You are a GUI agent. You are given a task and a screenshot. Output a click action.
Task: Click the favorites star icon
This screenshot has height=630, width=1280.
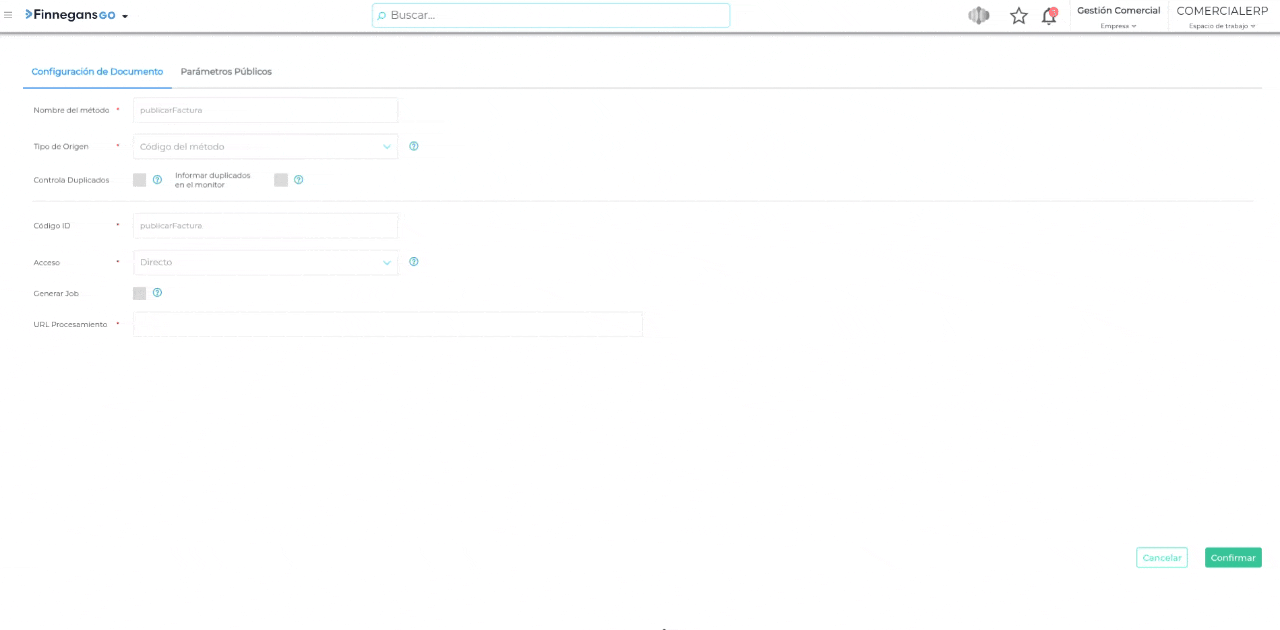click(1018, 16)
